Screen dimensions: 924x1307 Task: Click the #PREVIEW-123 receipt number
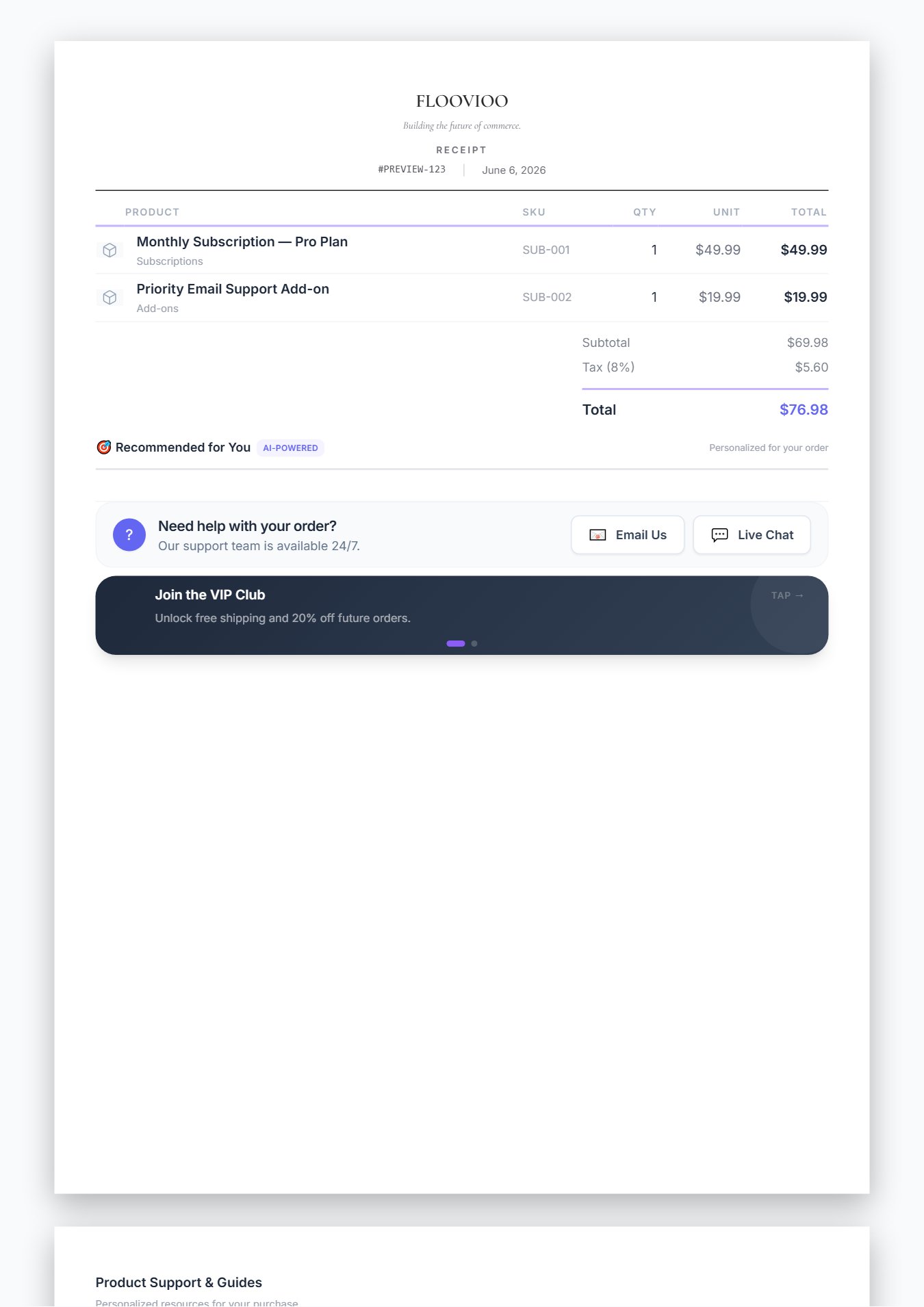(x=412, y=170)
